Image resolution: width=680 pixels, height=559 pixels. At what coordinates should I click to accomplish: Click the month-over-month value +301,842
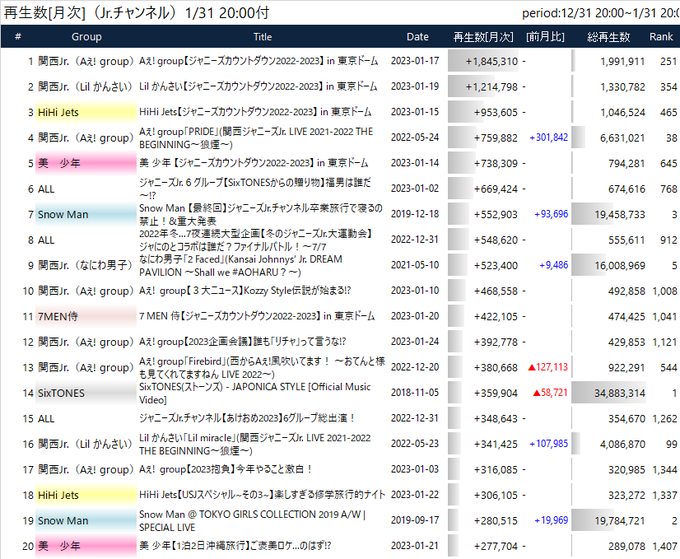(549, 138)
